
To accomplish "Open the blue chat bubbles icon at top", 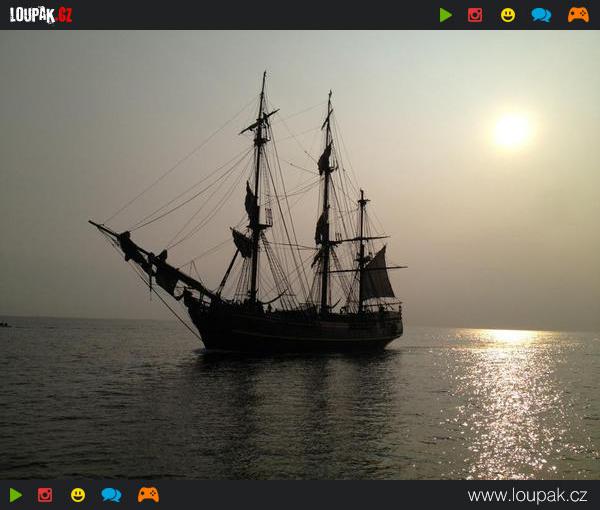I will tap(541, 15).
